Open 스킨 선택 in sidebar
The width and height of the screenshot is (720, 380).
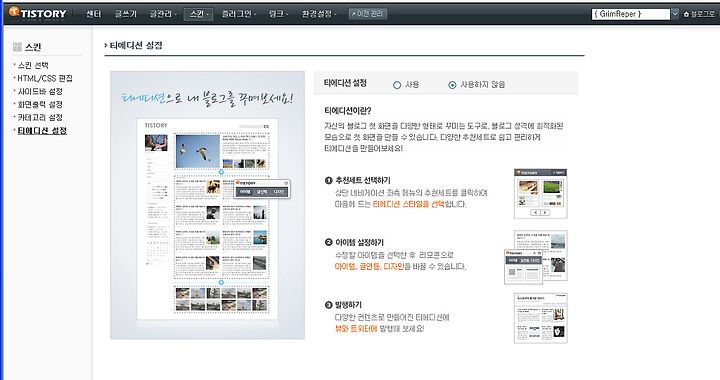coord(33,65)
